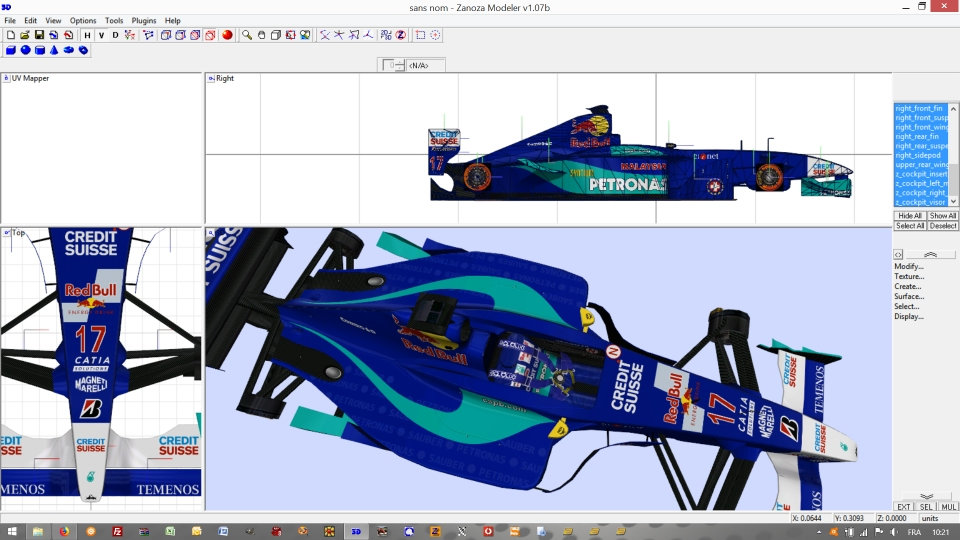Image resolution: width=960 pixels, height=540 pixels.
Task: Click the New file icon
Action: [10, 35]
